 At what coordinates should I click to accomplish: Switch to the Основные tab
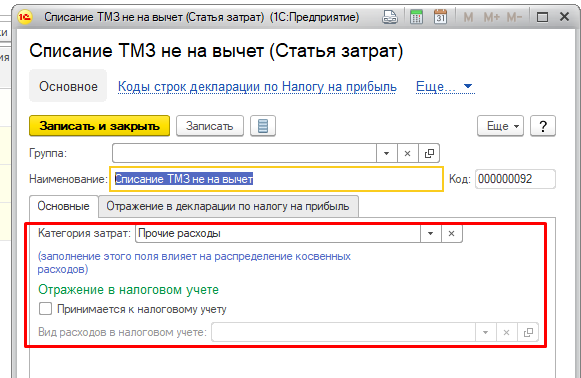[63, 206]
